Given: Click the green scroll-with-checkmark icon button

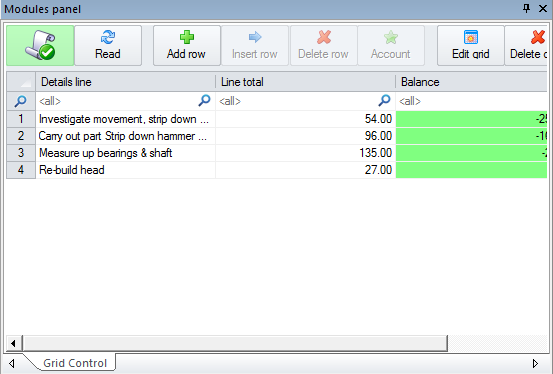Looking at the screenshot, I should 40,46.
